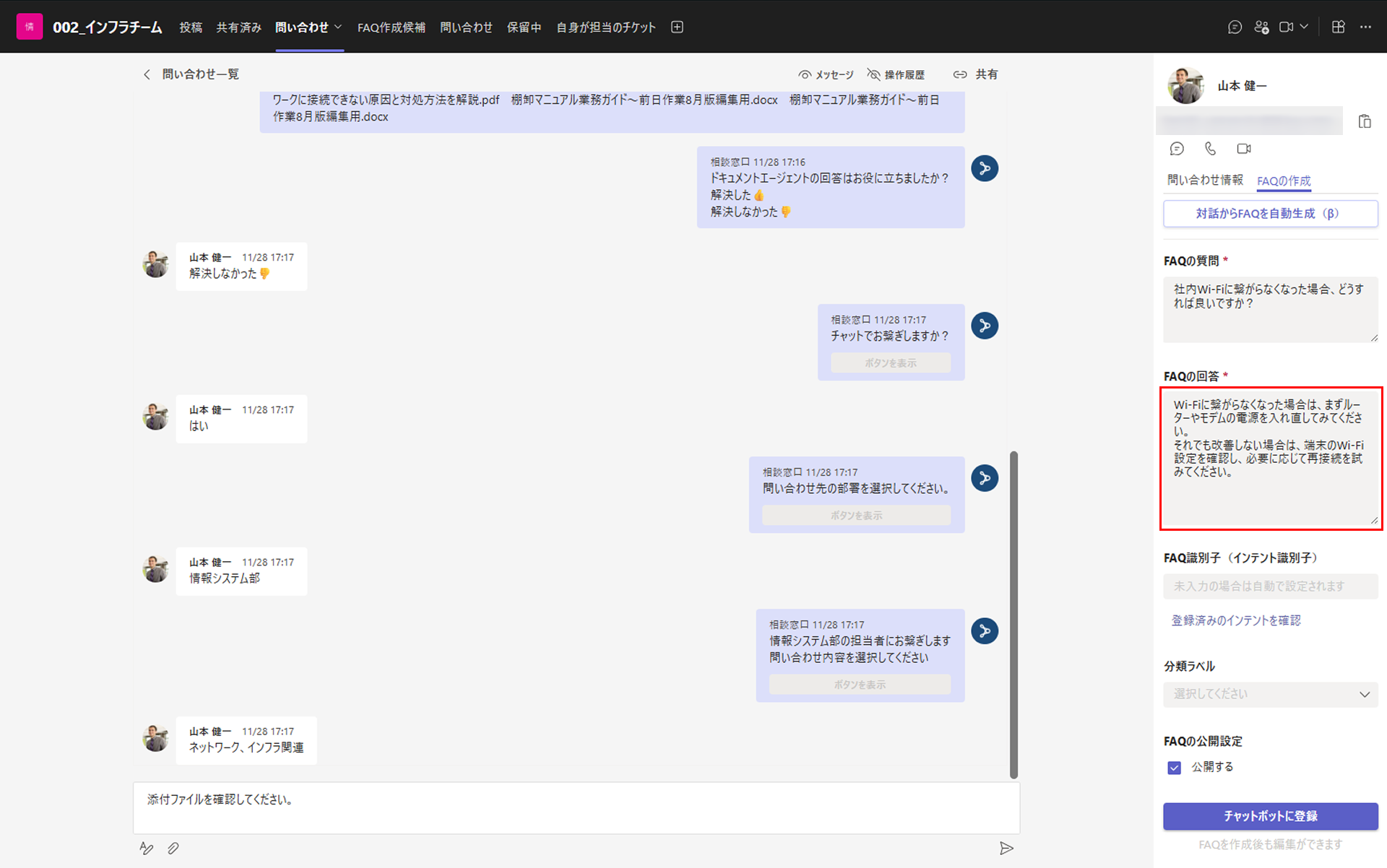Click the 解決した thumbs-up option text
This screenshot has height=868, width=1387.
click(x=737, y=195)
